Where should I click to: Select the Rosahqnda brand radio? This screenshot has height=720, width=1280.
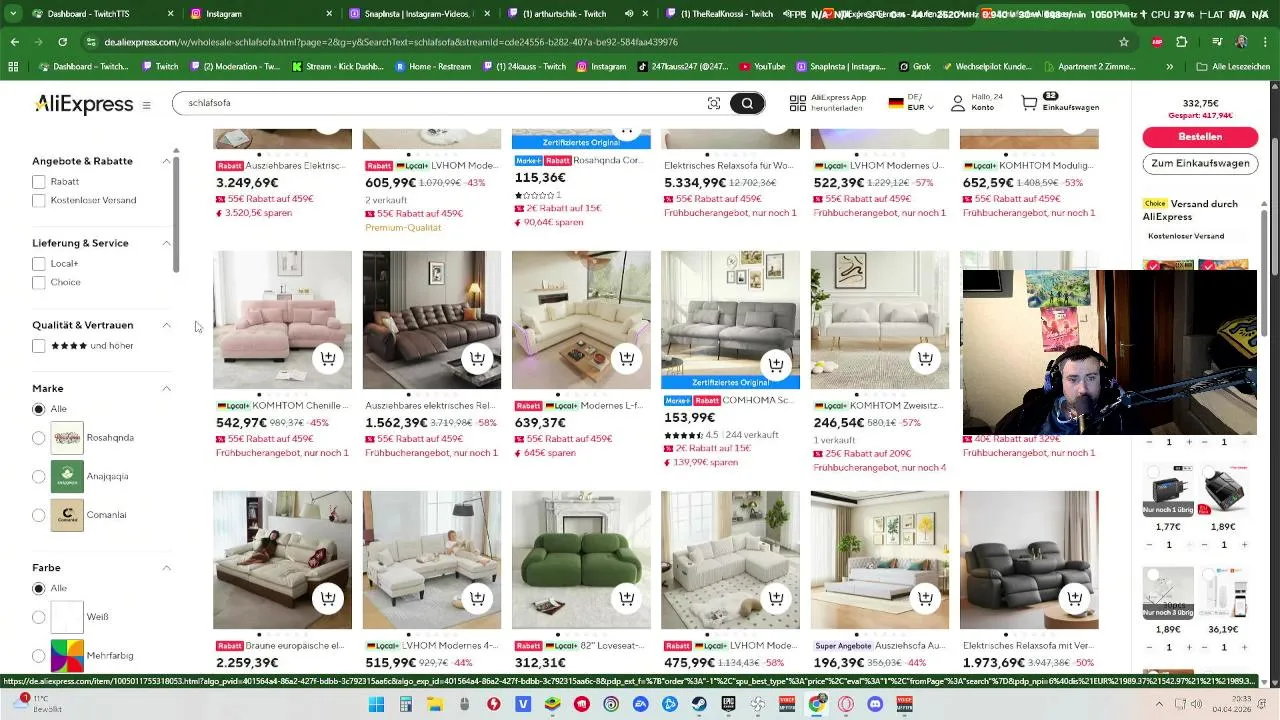coord(38,438)
